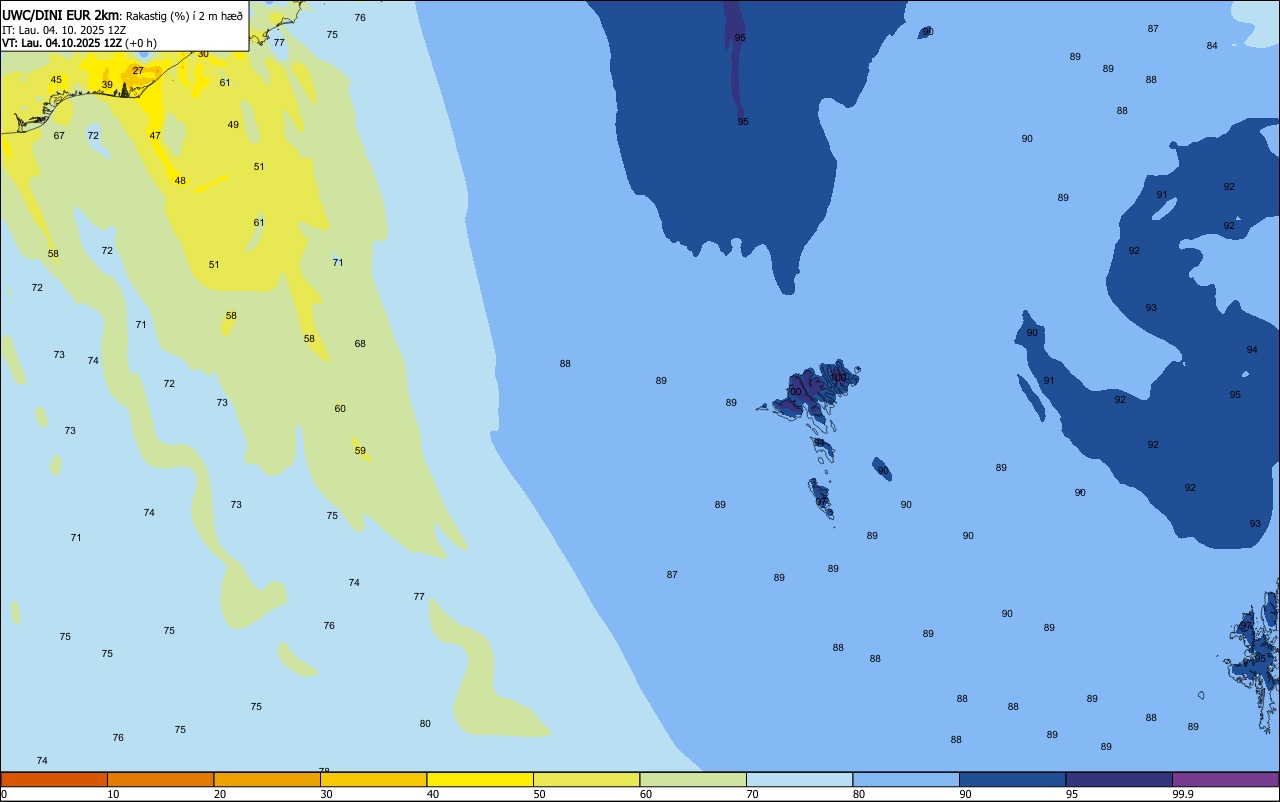Image resolution: width=1280 pixels, height=802 pixels.
Task: Click the title text "UWC/DINI EUR 2km"
Action: click(x=60, y=15)
